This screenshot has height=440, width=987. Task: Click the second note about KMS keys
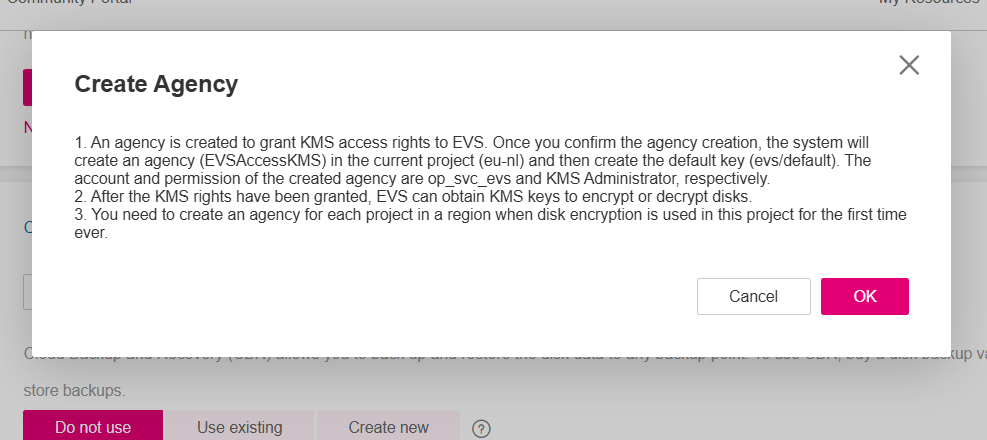pos(413,197)
